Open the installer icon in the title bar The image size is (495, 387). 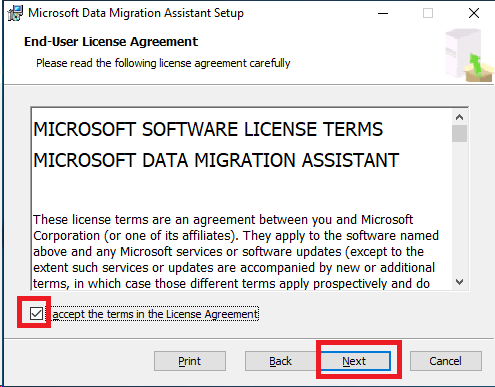[x=15, y=13]
